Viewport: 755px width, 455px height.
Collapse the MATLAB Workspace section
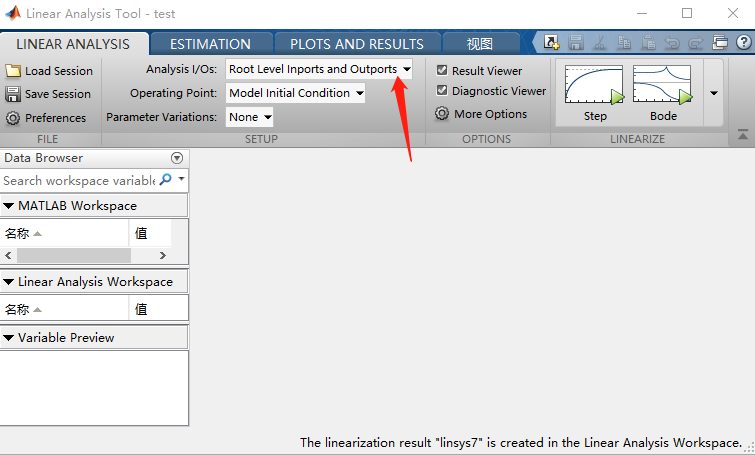(9, 206)
